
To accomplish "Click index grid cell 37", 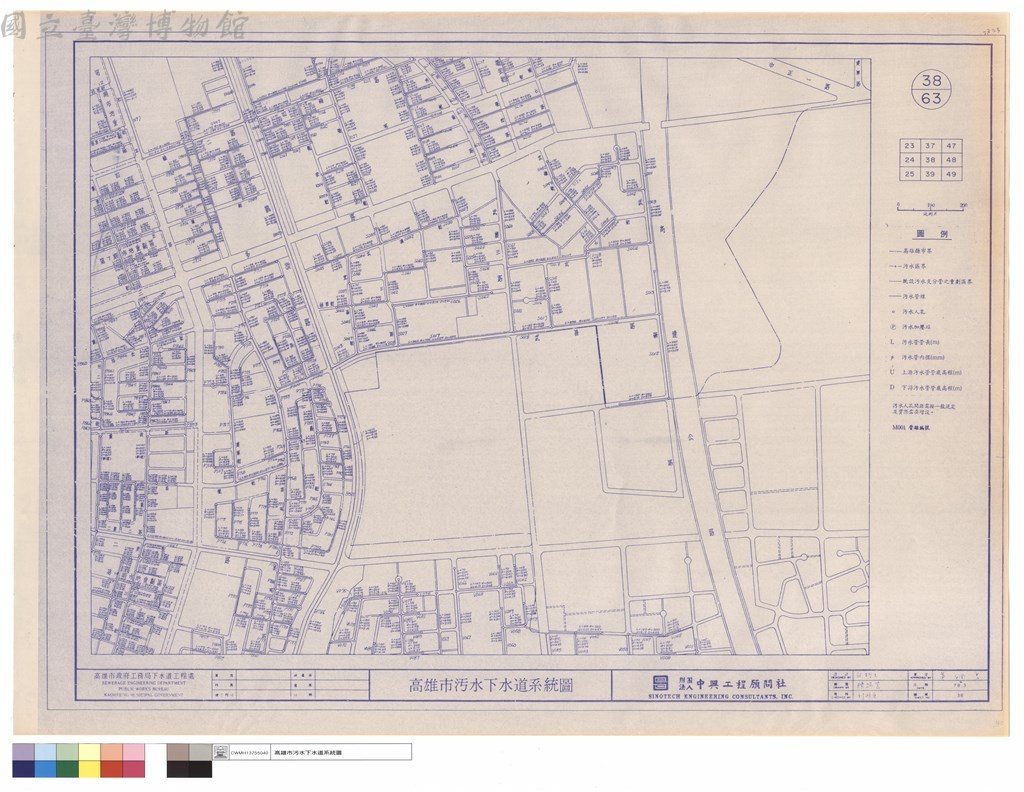I will click(930, 146).
